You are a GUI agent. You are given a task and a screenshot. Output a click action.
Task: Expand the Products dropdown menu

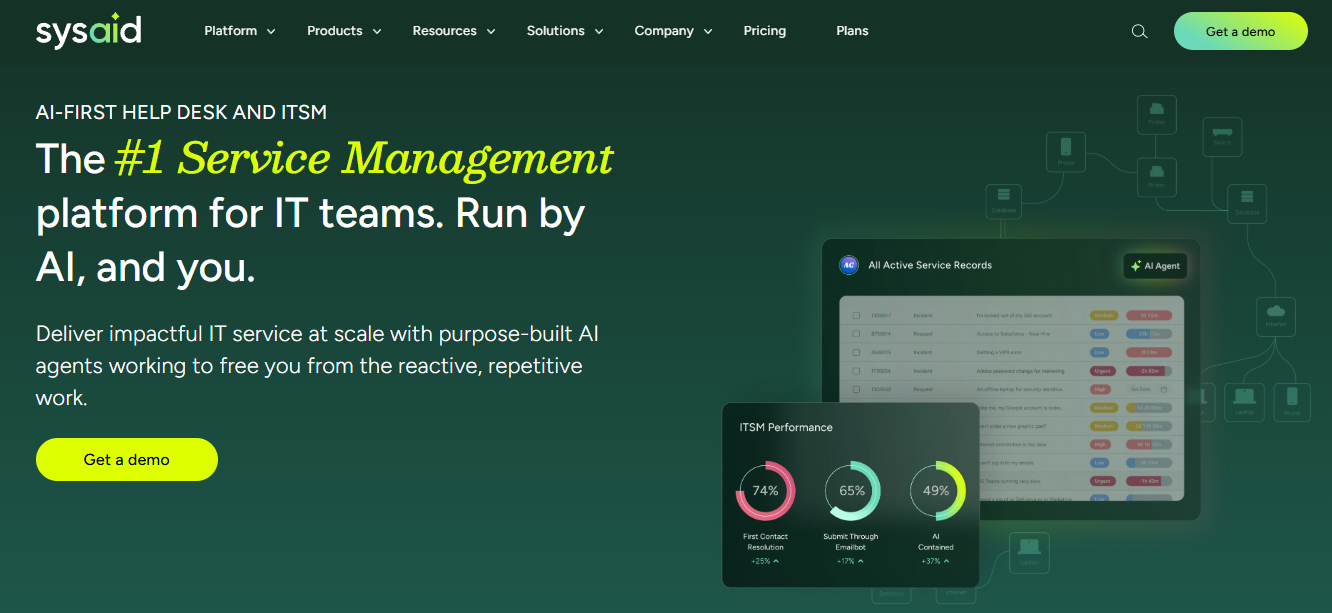coord(345,31)
